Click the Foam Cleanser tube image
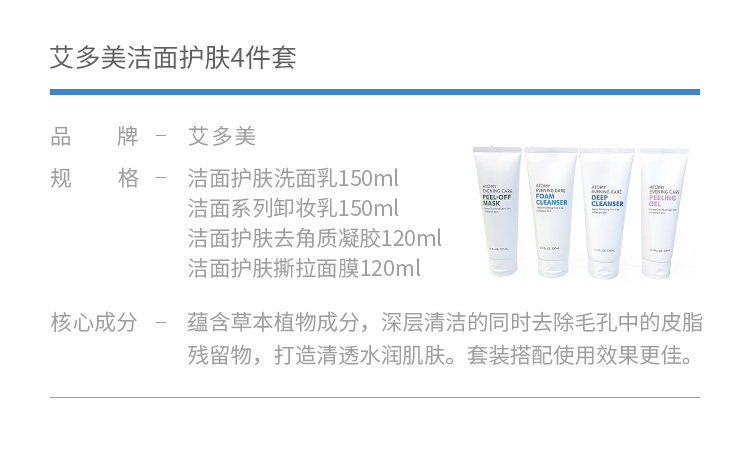 coord(551,211)
